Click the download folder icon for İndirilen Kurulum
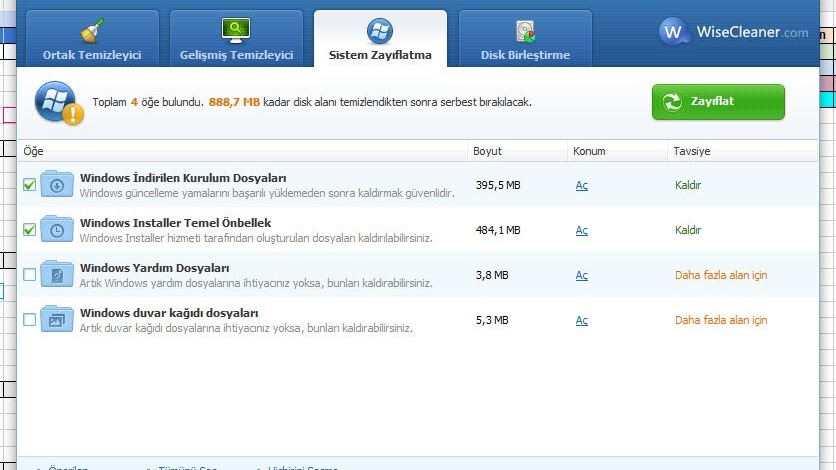This screenshot has width=836, height=470. pyautogui.click(x=57, y=184)
